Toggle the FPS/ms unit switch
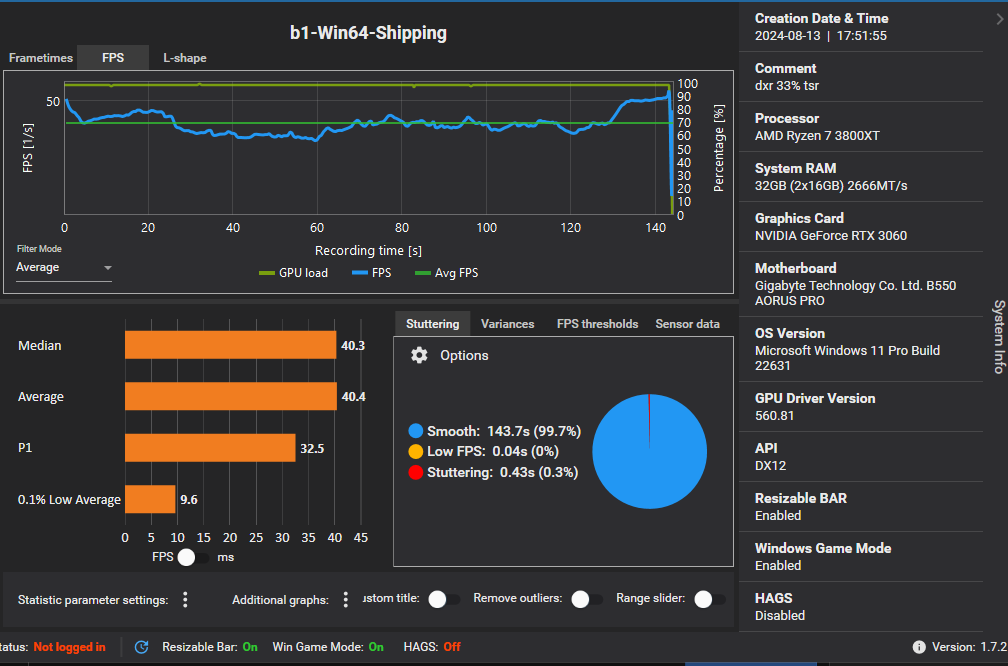Image resolution: width=1008 pixels, height=666 pixels. pyautogui.click(x=186, y=557)
